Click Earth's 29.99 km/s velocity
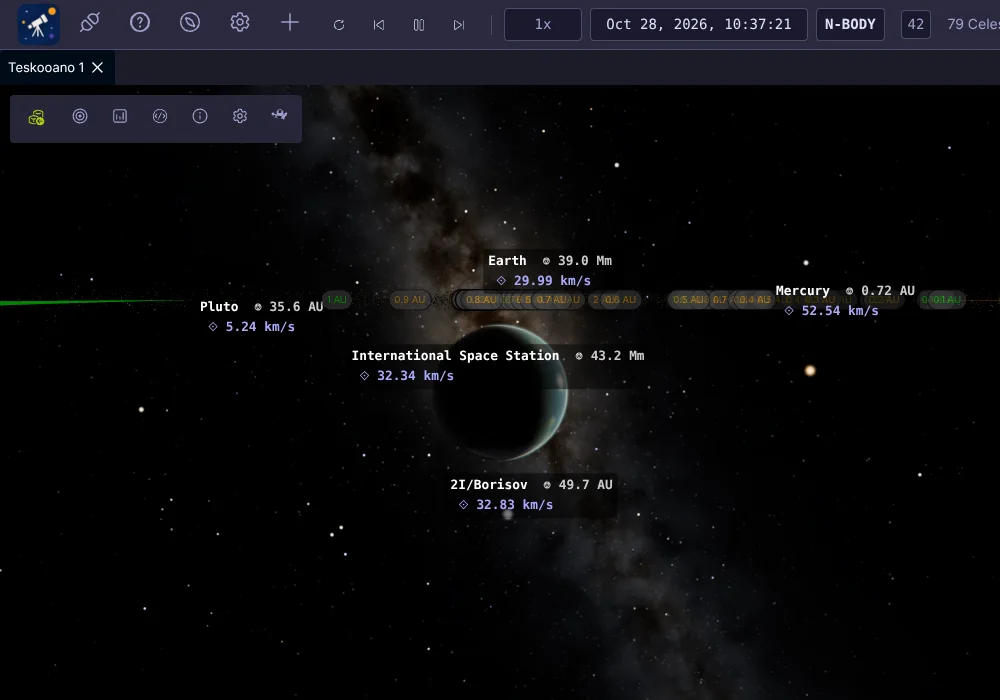The width and height of the screenshot is (1000, 700). [552, 281]
